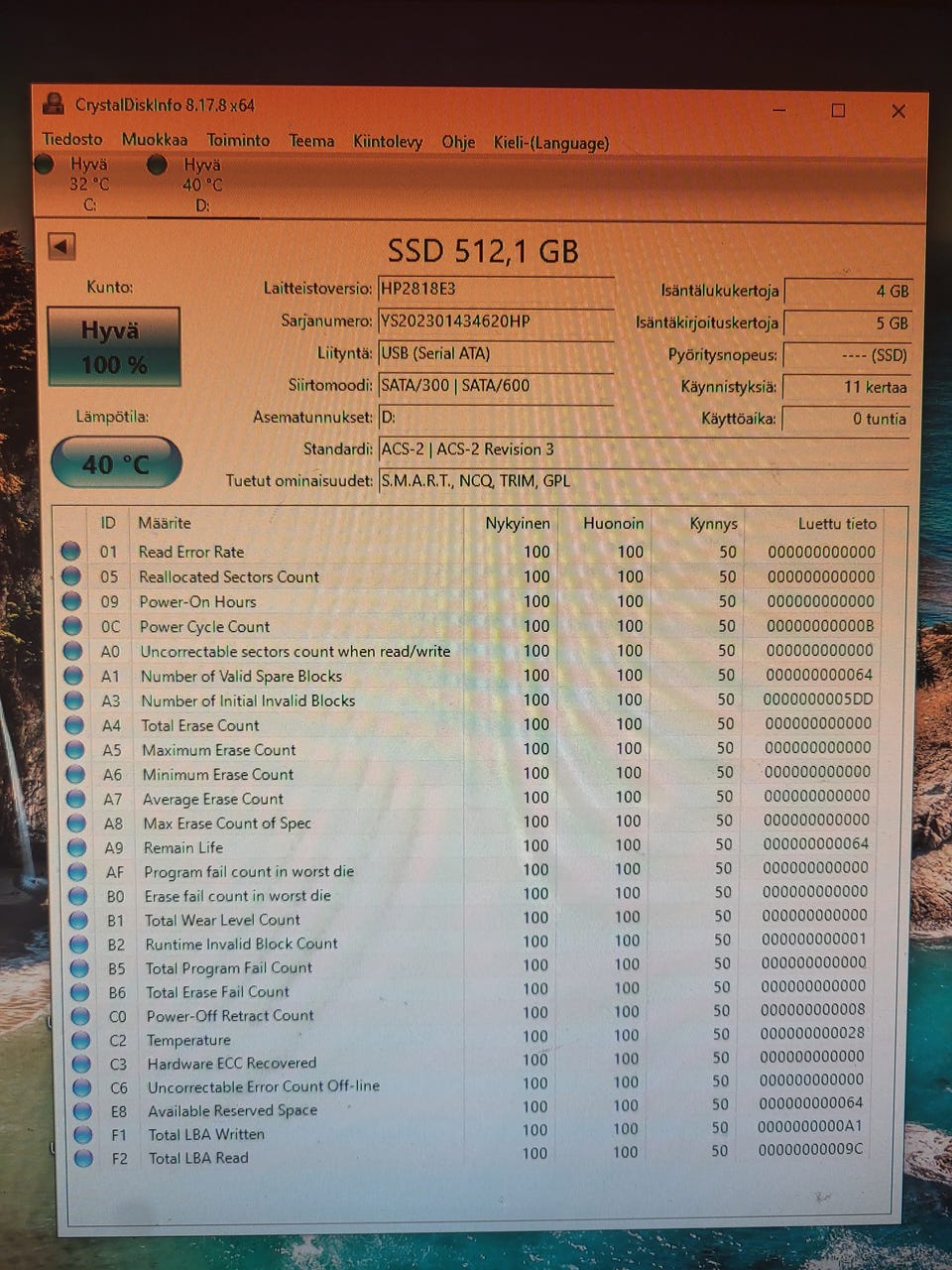Click the Luettu tieto column header

tap(837, 524)
